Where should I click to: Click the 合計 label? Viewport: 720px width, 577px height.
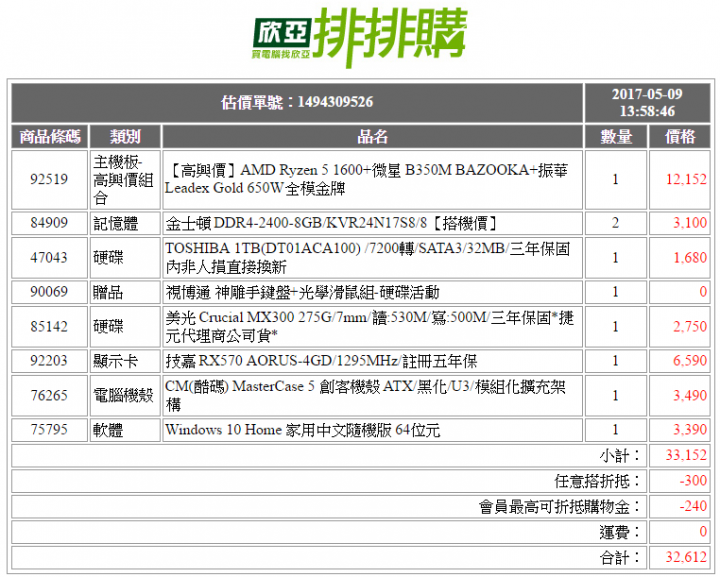[619, 558]
